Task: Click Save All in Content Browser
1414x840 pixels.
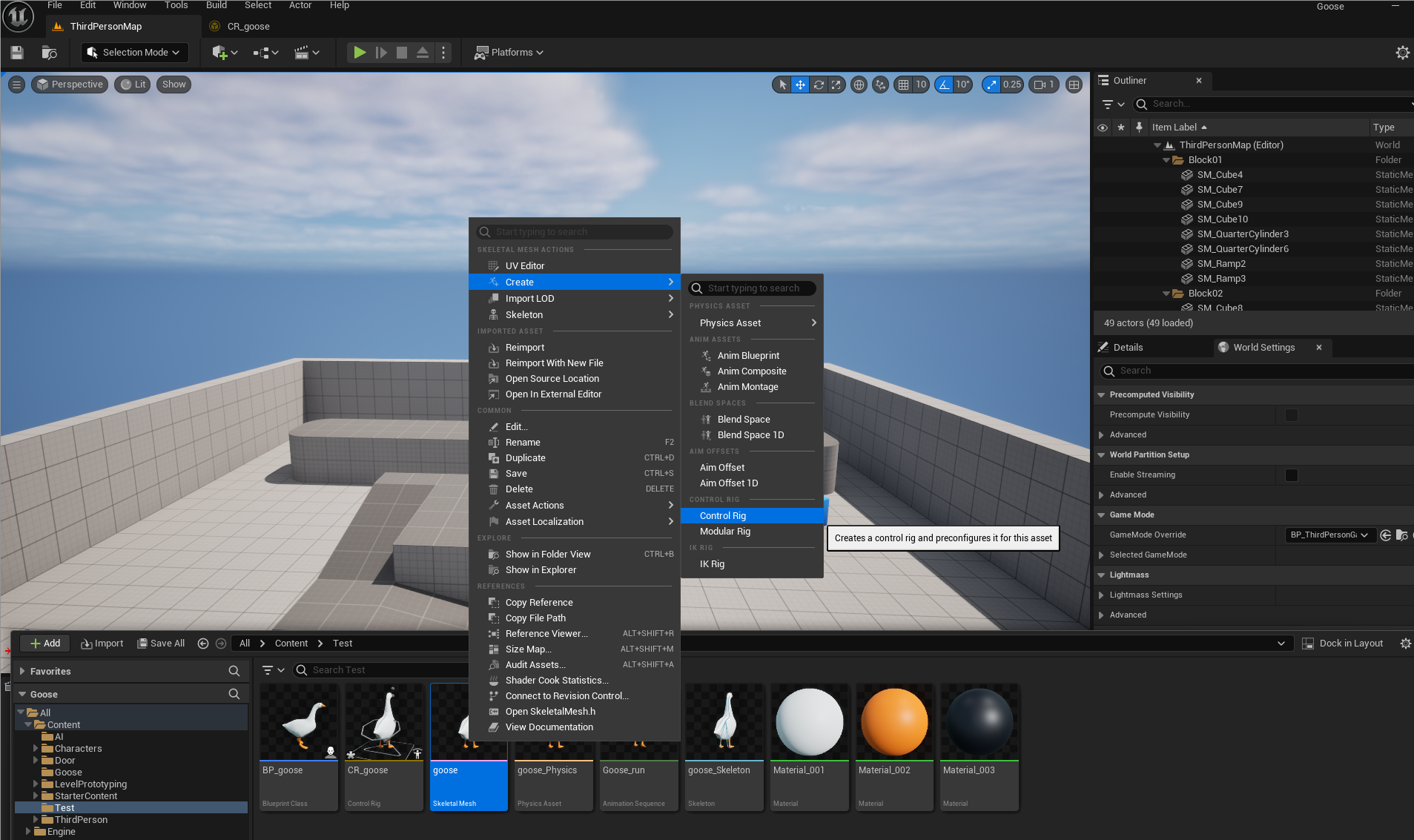Action: click(x=161, y=644)
